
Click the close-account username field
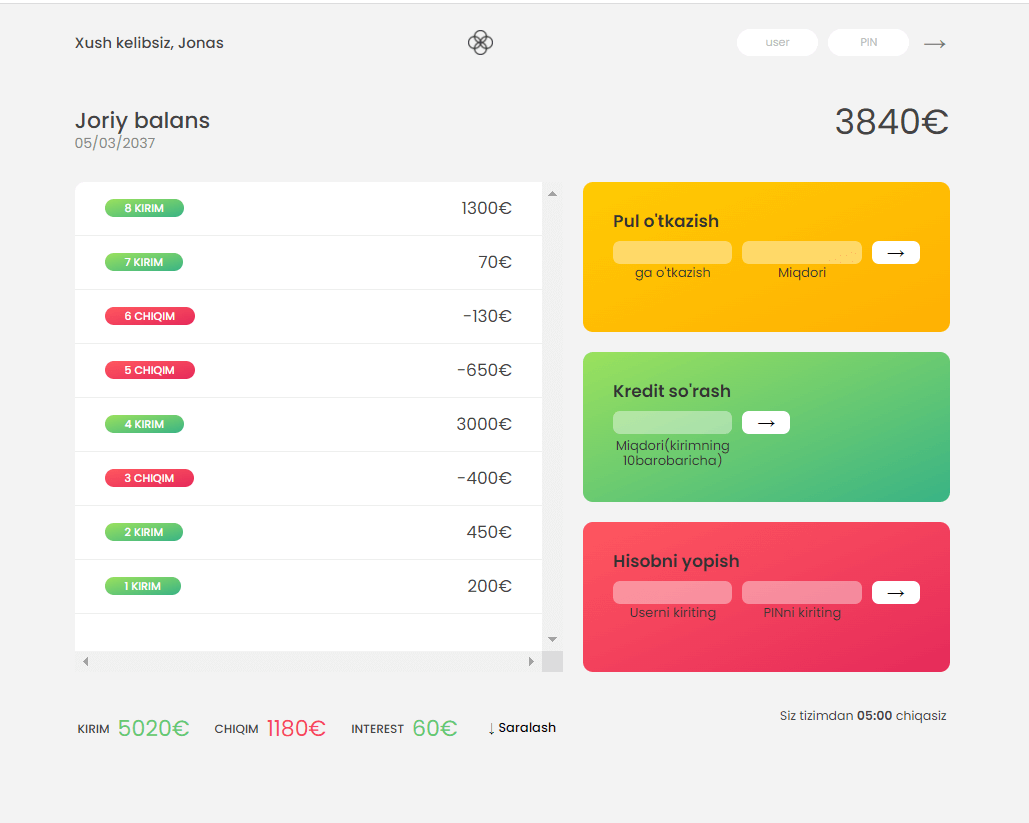(x=672, y=593)
